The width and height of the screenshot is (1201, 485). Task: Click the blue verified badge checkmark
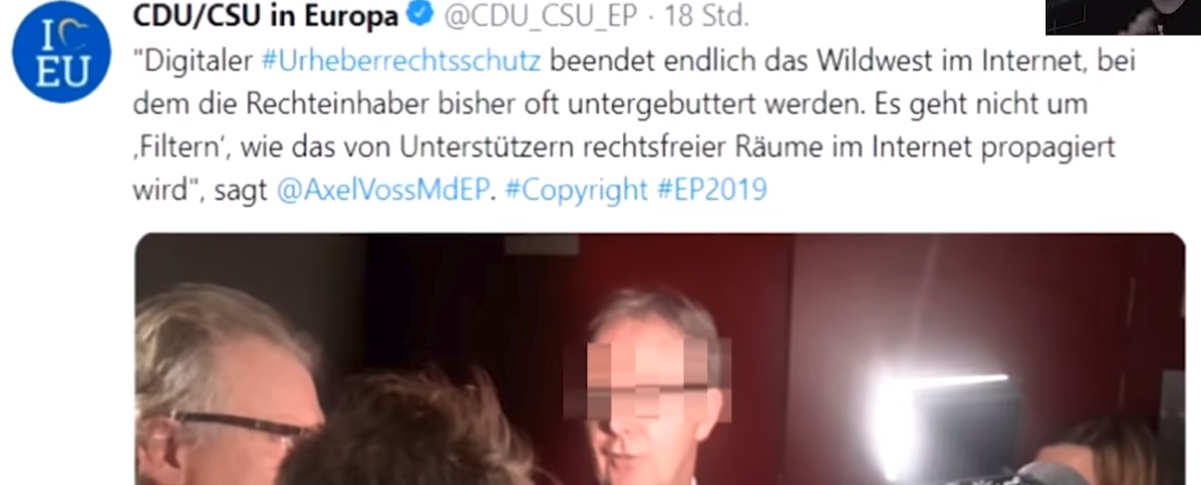(416, 16)
